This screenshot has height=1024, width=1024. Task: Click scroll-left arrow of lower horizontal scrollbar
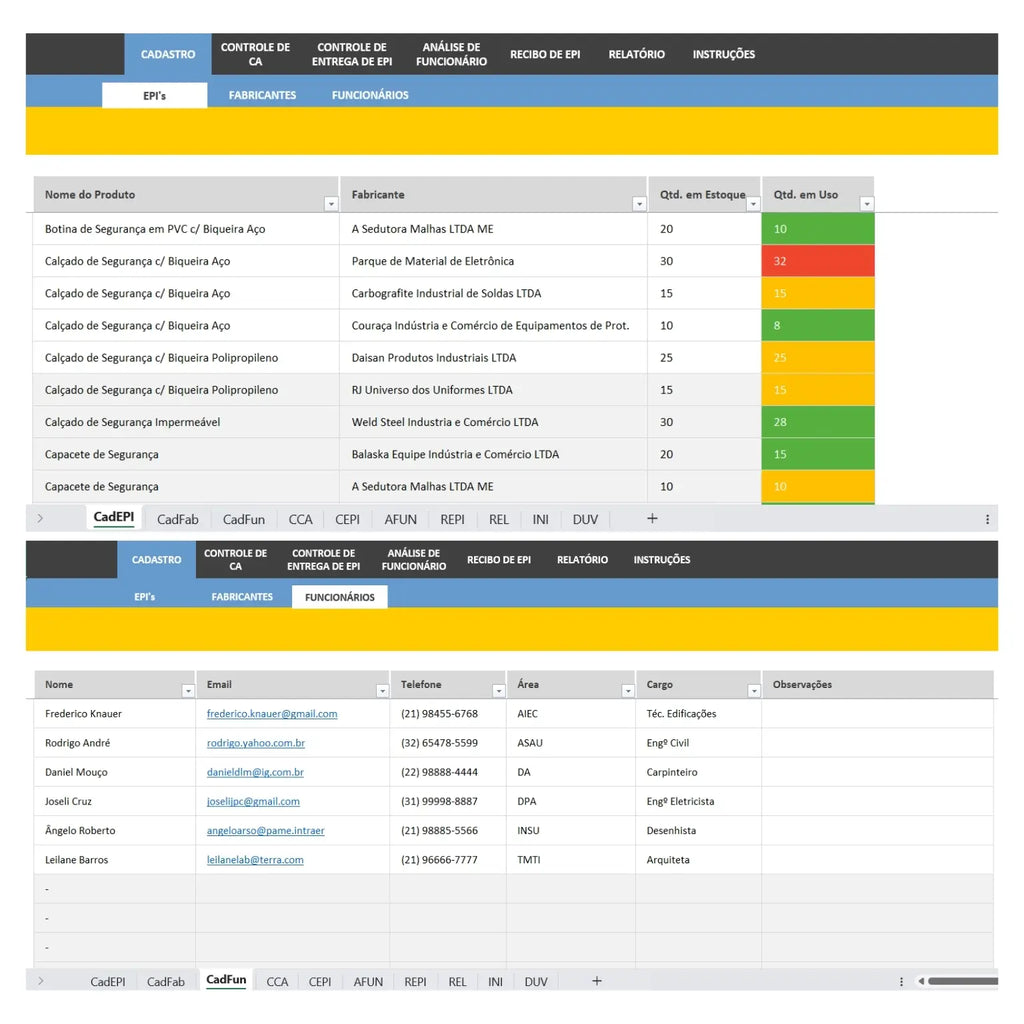(x=921, y=981)
